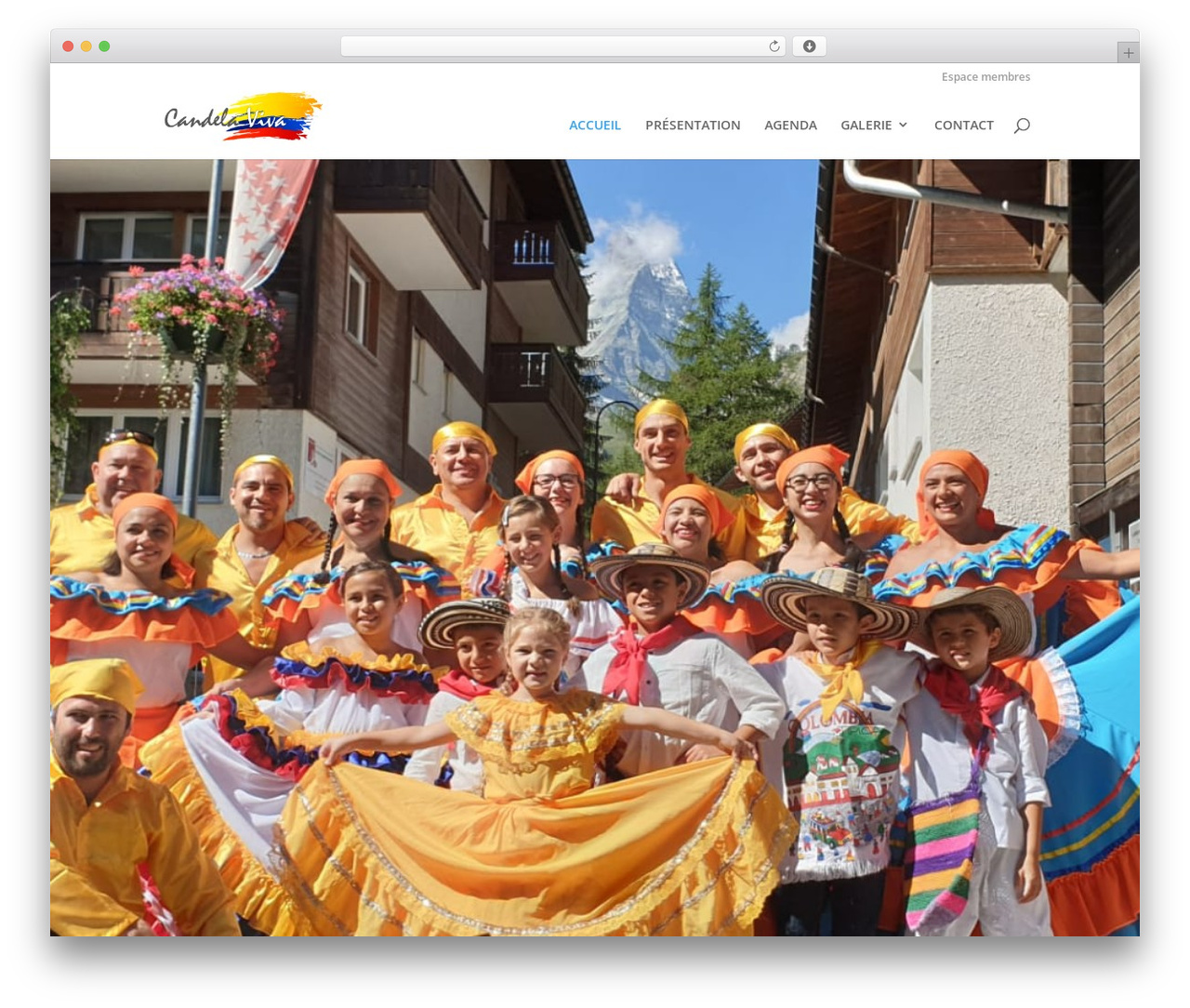
Task: Click the browser download arrow button
Action: pyautogui.click(x=809, y=46)
